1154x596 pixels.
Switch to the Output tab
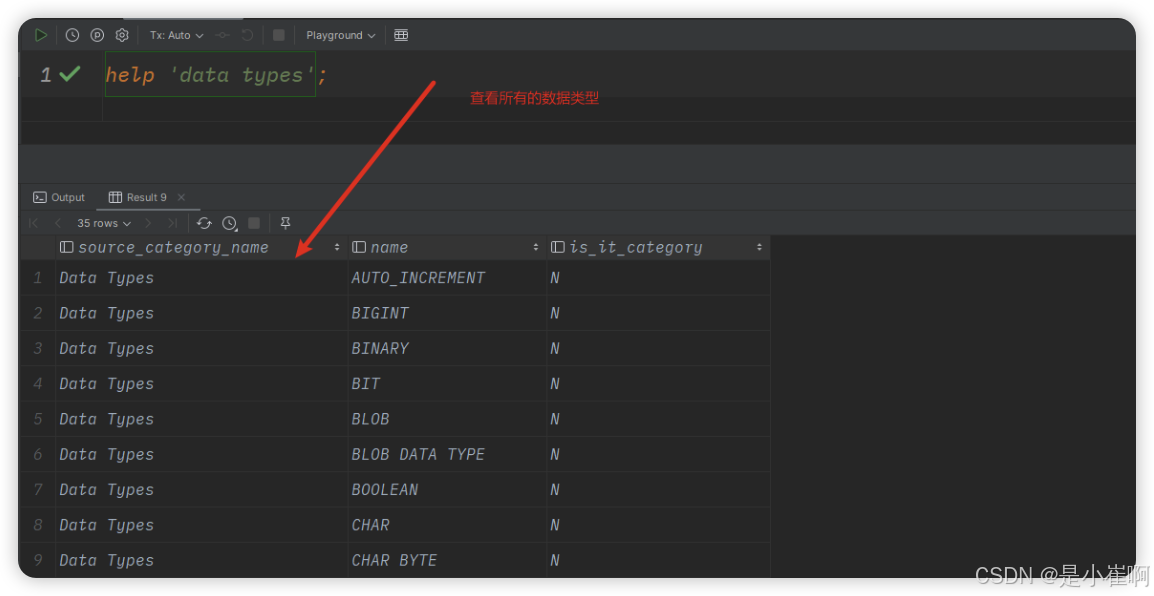[59, 197]
